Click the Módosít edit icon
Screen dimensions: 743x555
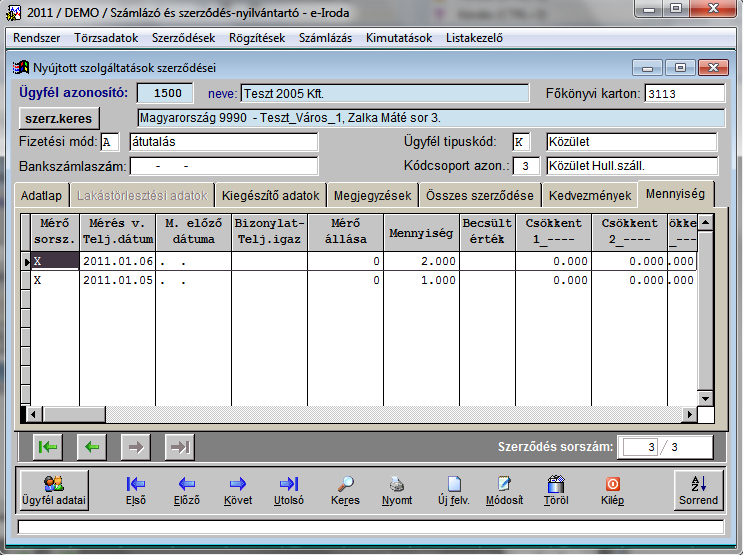pos(504,489)
